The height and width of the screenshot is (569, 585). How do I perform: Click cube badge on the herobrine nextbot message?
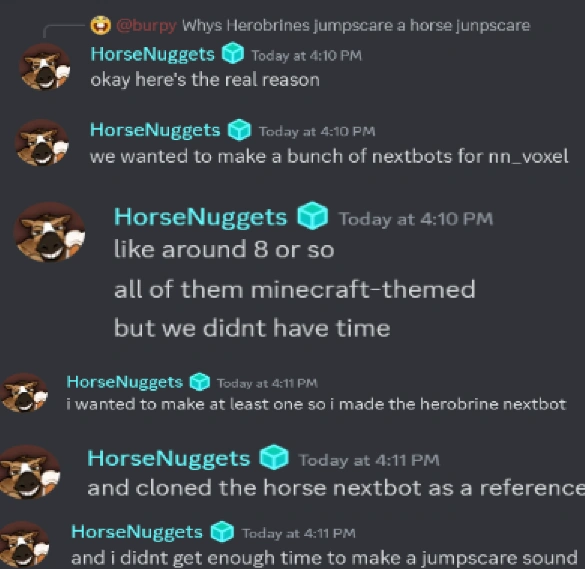(x=200, y=381)
